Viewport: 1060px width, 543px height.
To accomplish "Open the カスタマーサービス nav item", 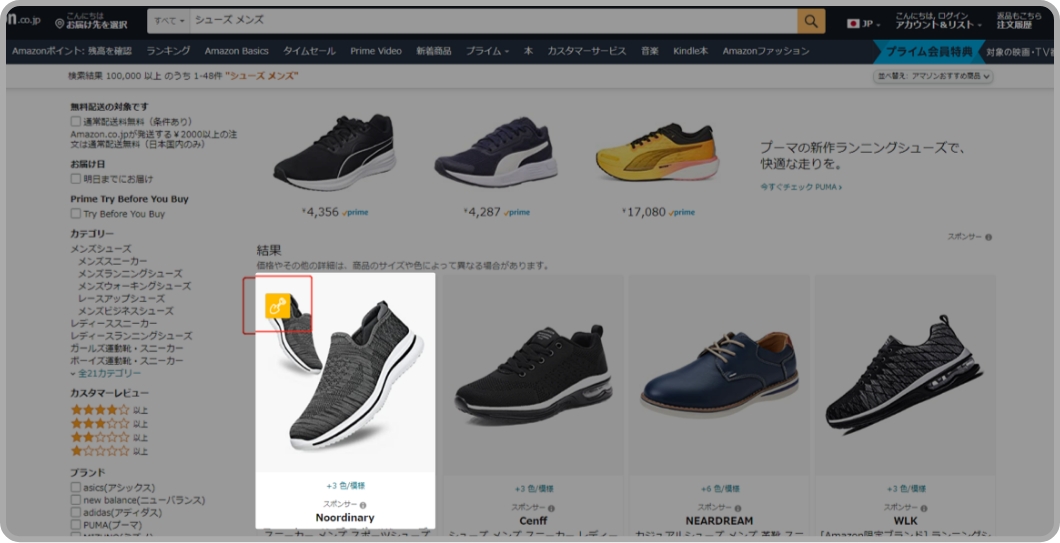I will (587, 51).
